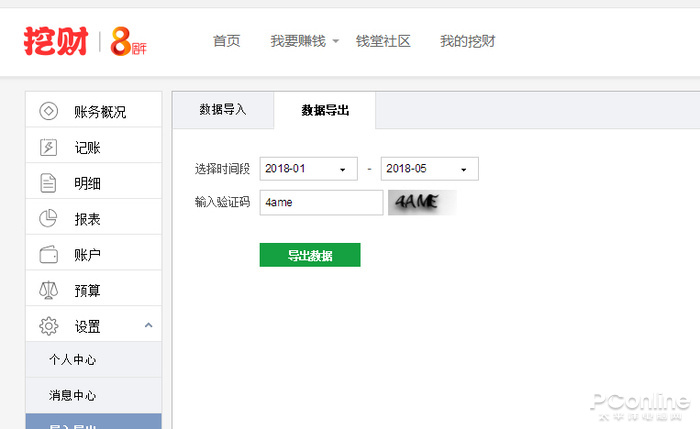The image size is (700, 429).
Task: Expand the 我要赚钱 menu
Action: tap(305, 41)
